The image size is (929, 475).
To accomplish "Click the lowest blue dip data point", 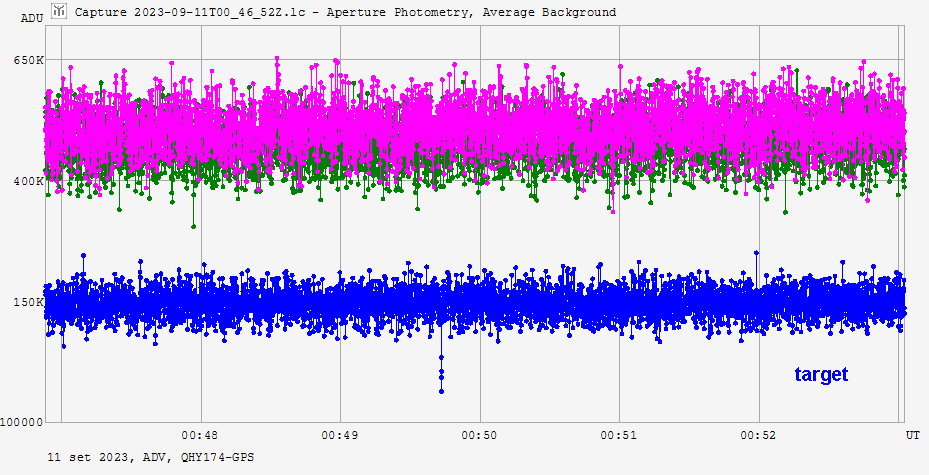I will 441,391.
